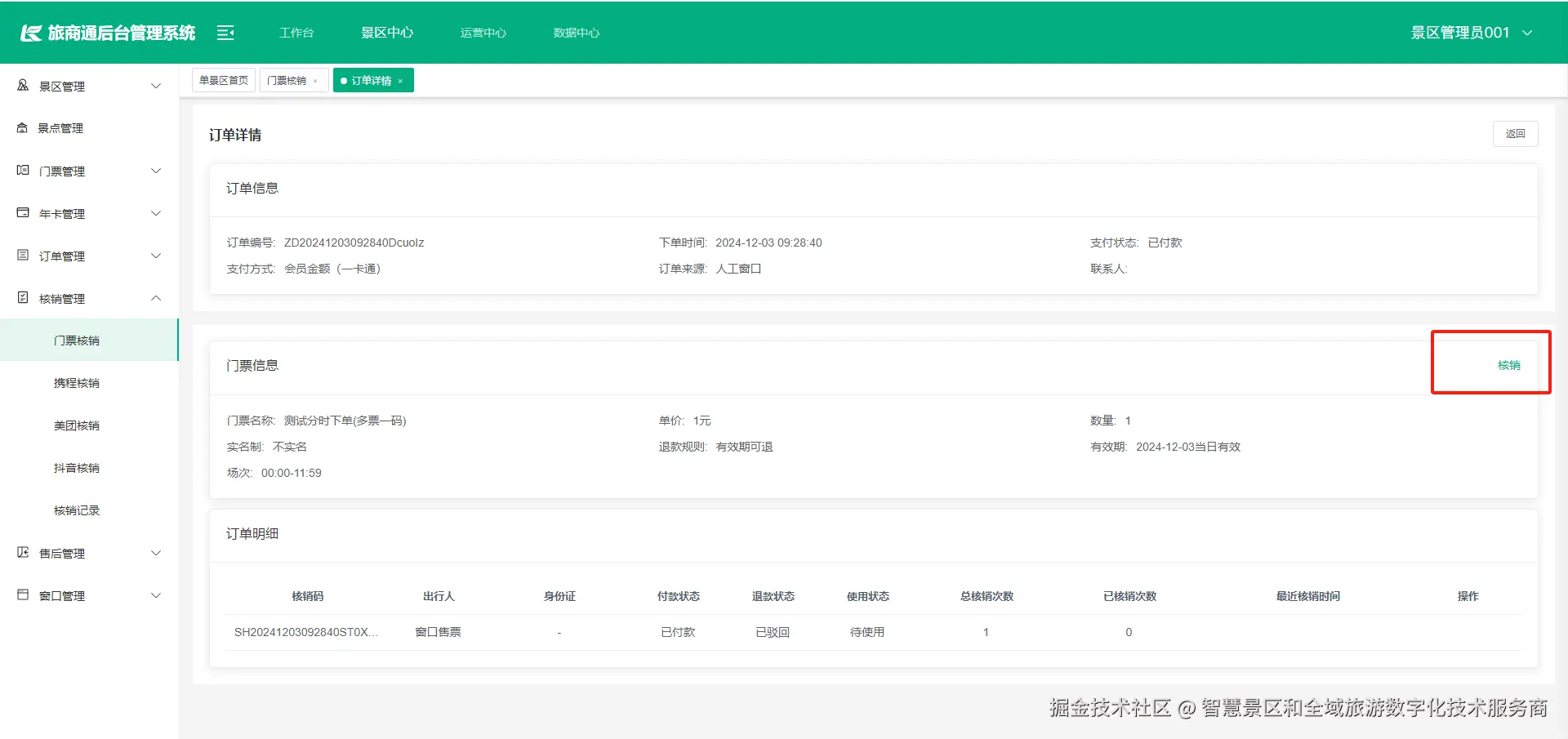Click the session time 00:00-11:59
This screenshot has height=739, width=1568.
tap(291, 473)
